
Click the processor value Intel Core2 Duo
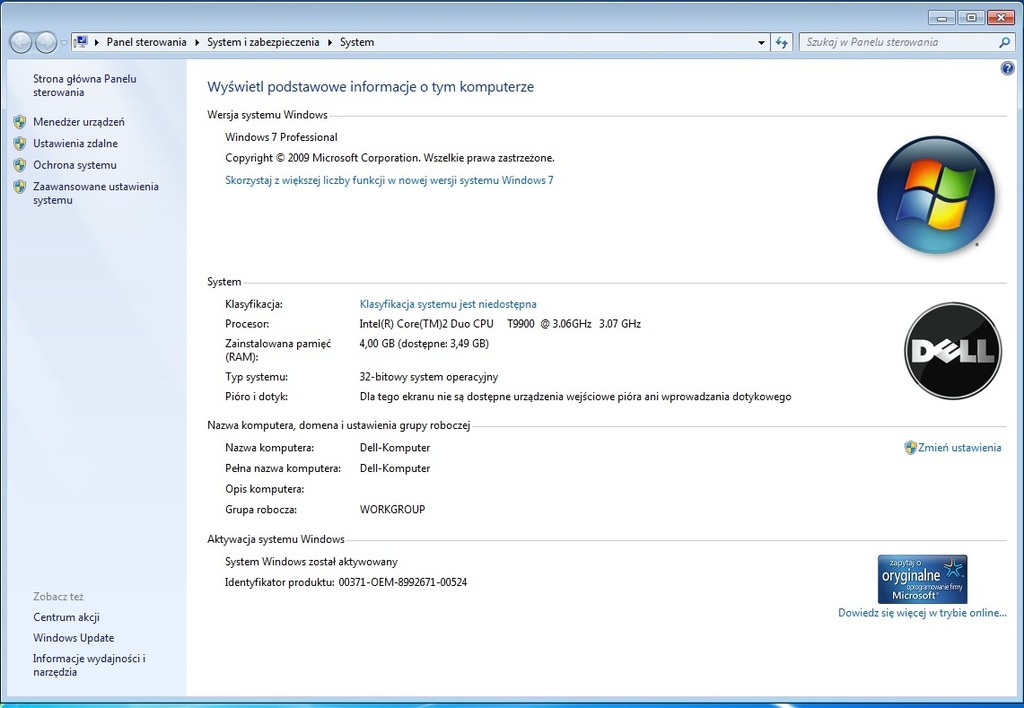[500, 324]
